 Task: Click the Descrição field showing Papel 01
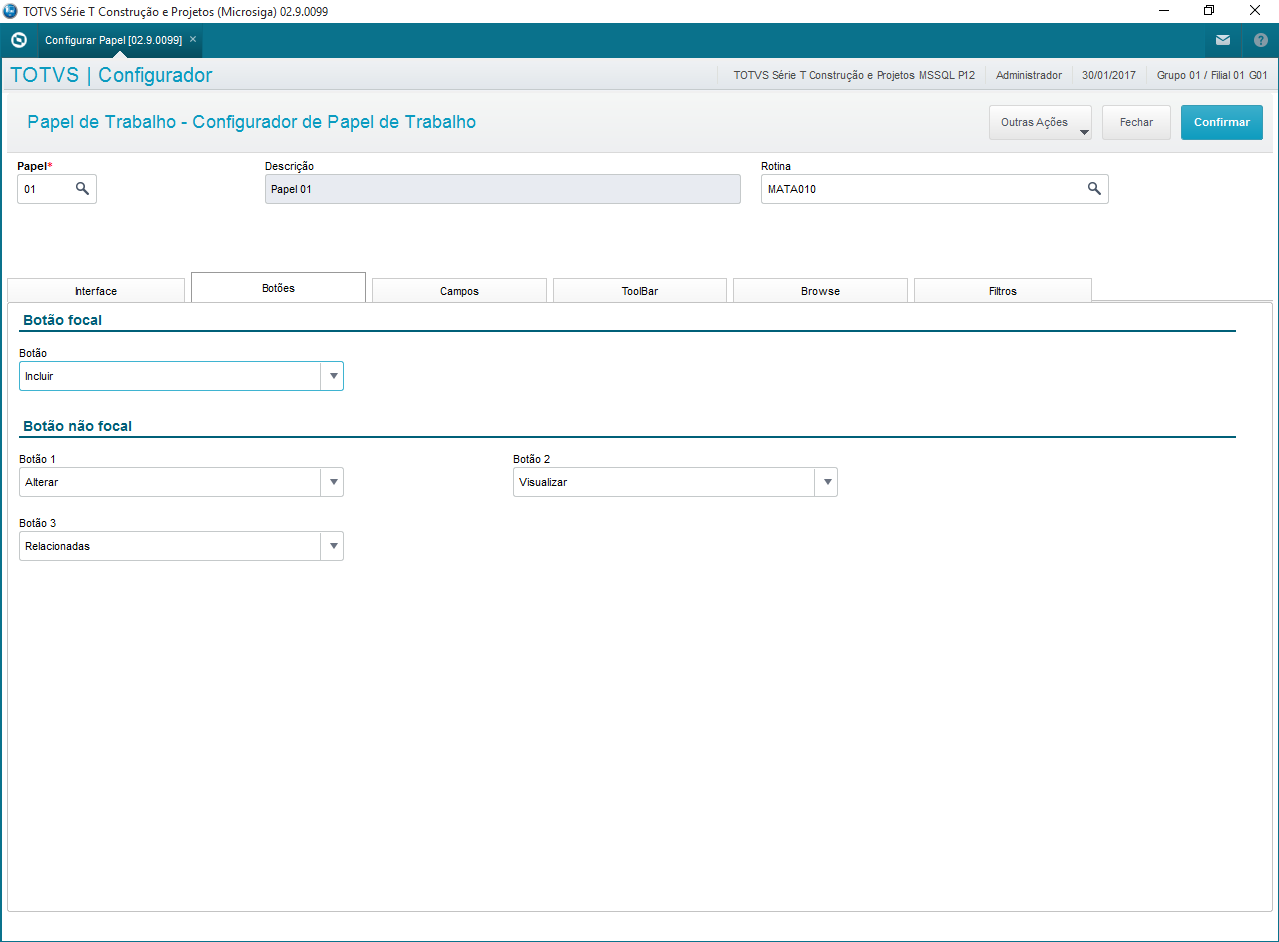(502, 188)
